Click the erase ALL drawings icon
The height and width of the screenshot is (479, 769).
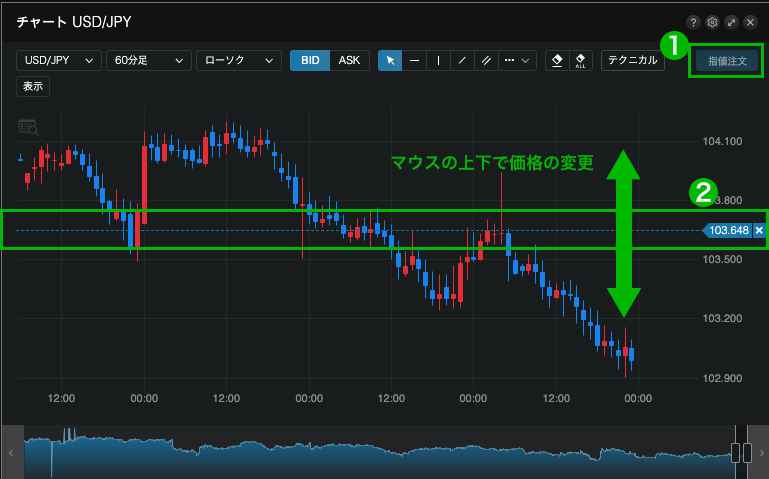581,61
